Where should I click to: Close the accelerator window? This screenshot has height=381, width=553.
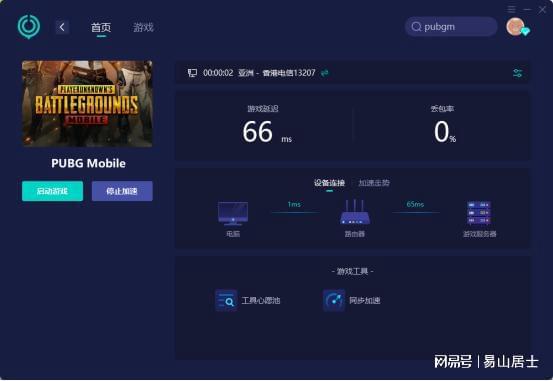click(542, 10)
